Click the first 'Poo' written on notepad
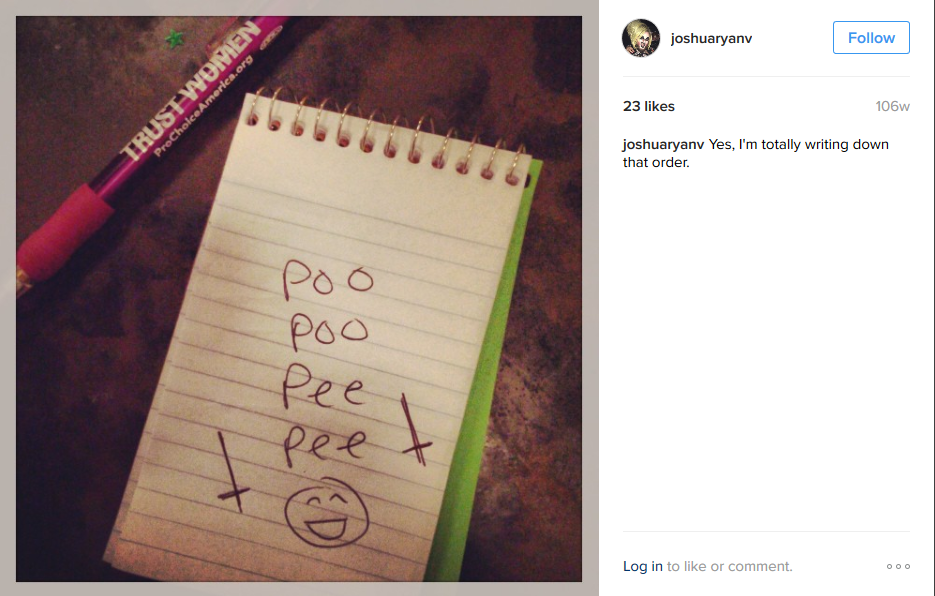935x596 pixels. tap(328, 279)
